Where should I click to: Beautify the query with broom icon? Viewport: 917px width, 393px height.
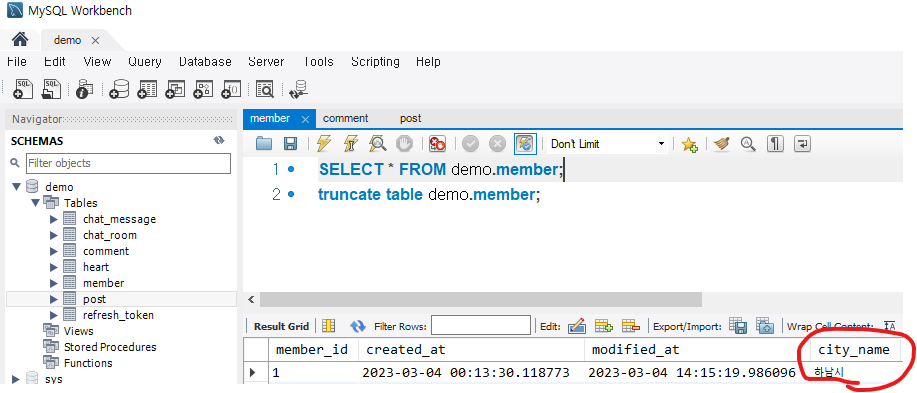pyautogui.click(x=722, y=143)
